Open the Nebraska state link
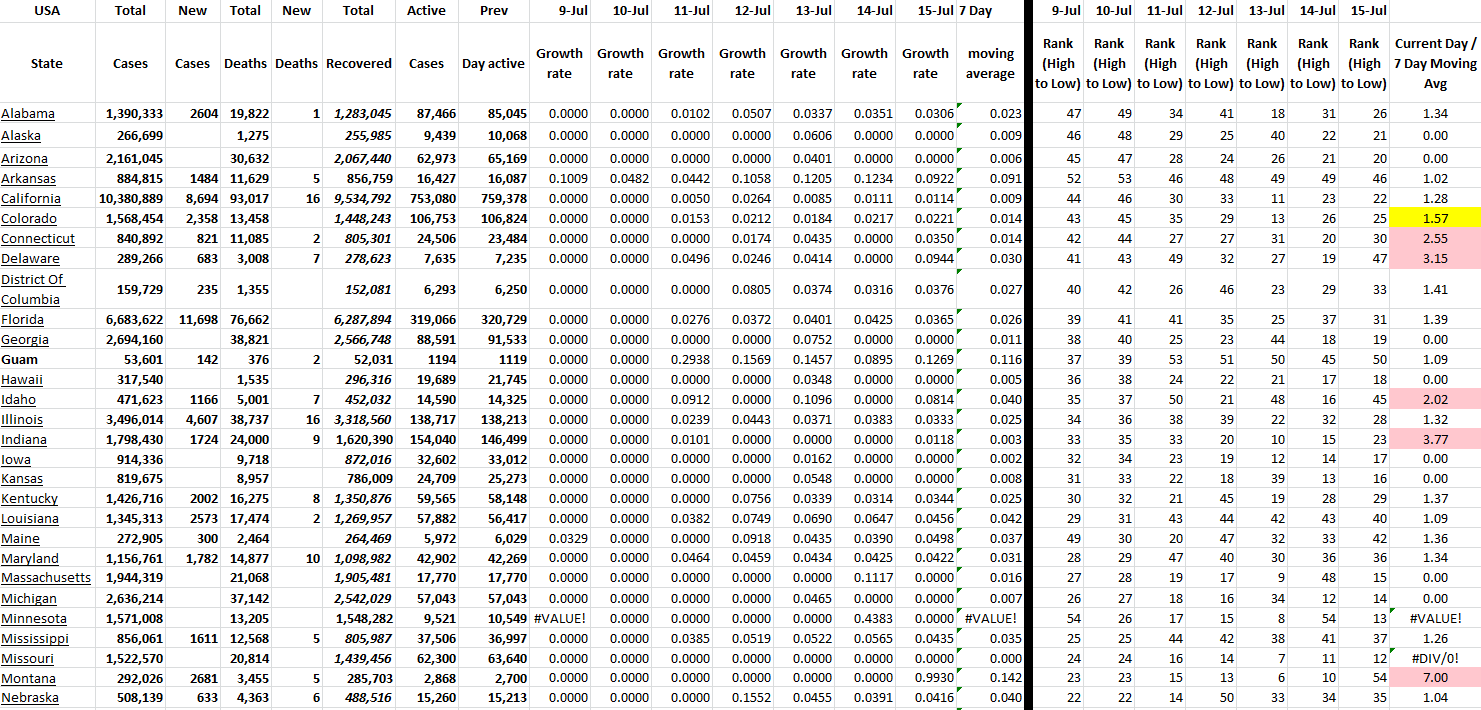The height and width of the screenshot is (710, 1481). click(30, 698)
